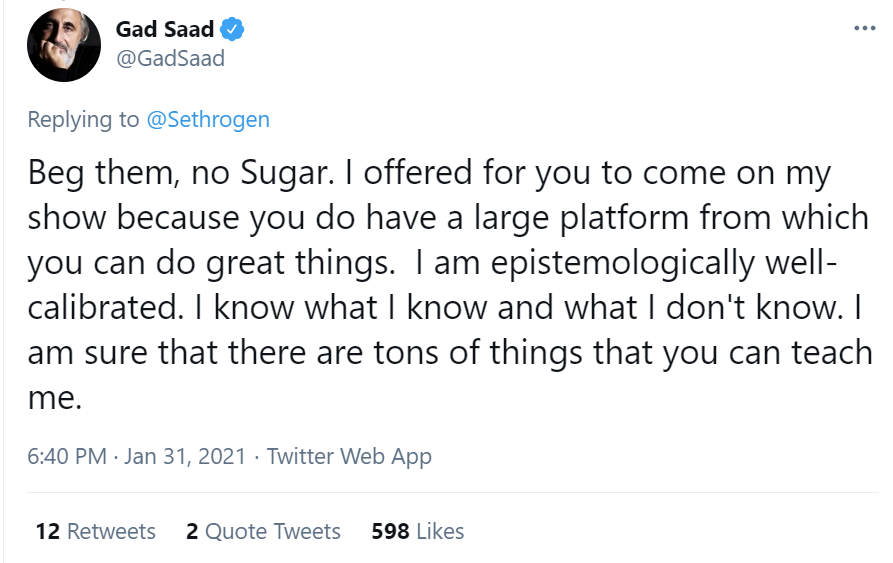Click the Jan 31, 2021 date
The width and height of the screenshot is (893, 563).
[184, 457]
